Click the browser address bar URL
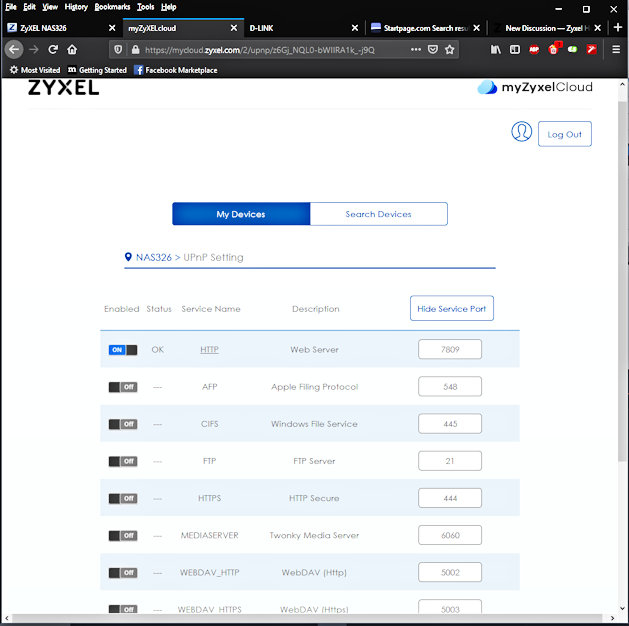629x626 pixels. point(260,50)
